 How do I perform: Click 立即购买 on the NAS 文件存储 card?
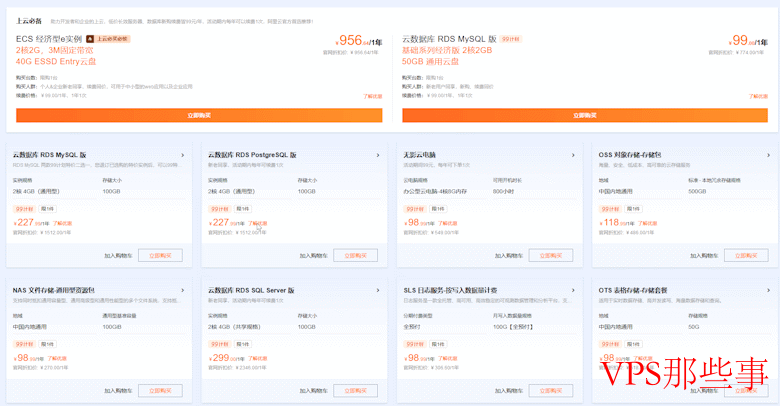click(160, 391)
